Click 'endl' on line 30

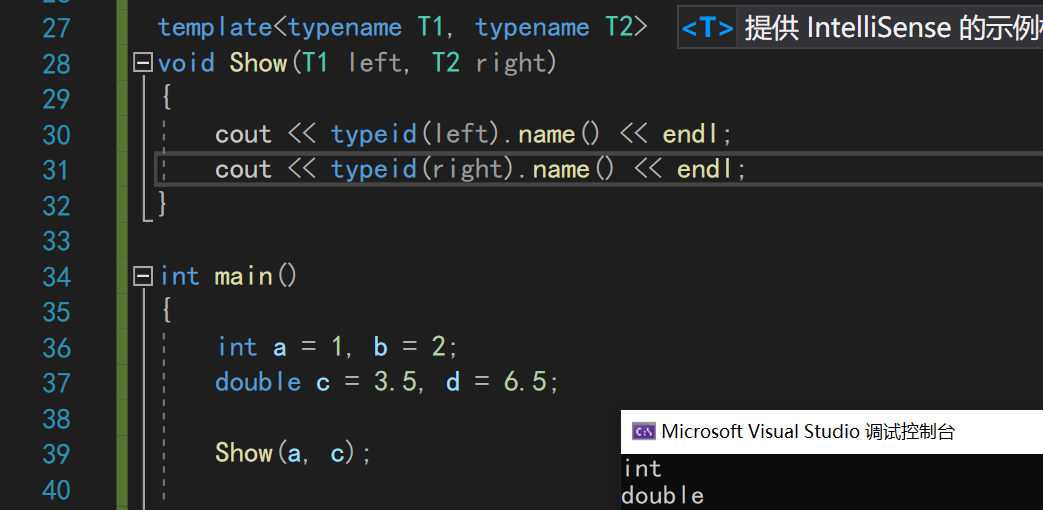coord(690,134)
